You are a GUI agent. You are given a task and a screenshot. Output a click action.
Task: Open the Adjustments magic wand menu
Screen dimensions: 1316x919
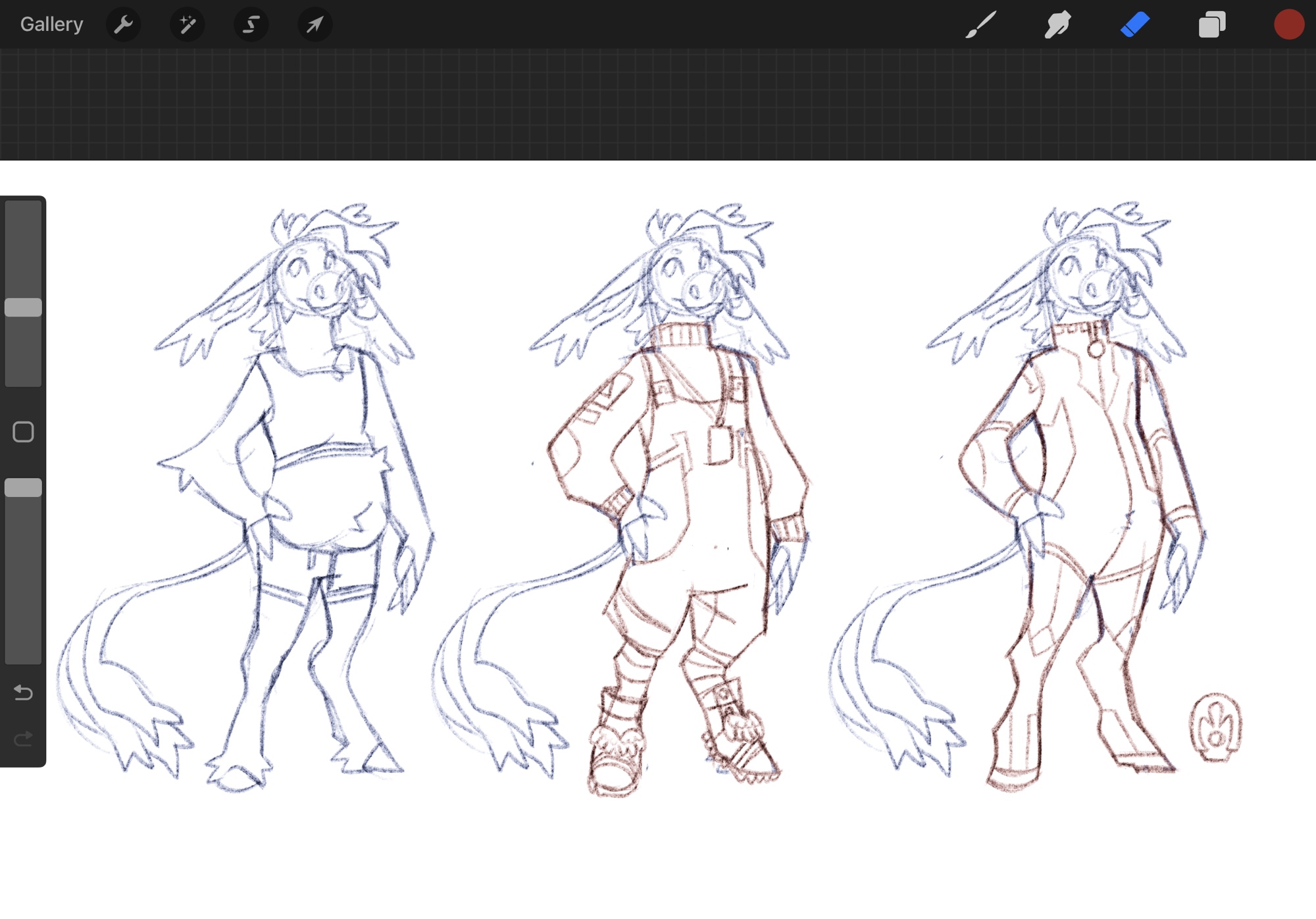(x=187, y=24)
